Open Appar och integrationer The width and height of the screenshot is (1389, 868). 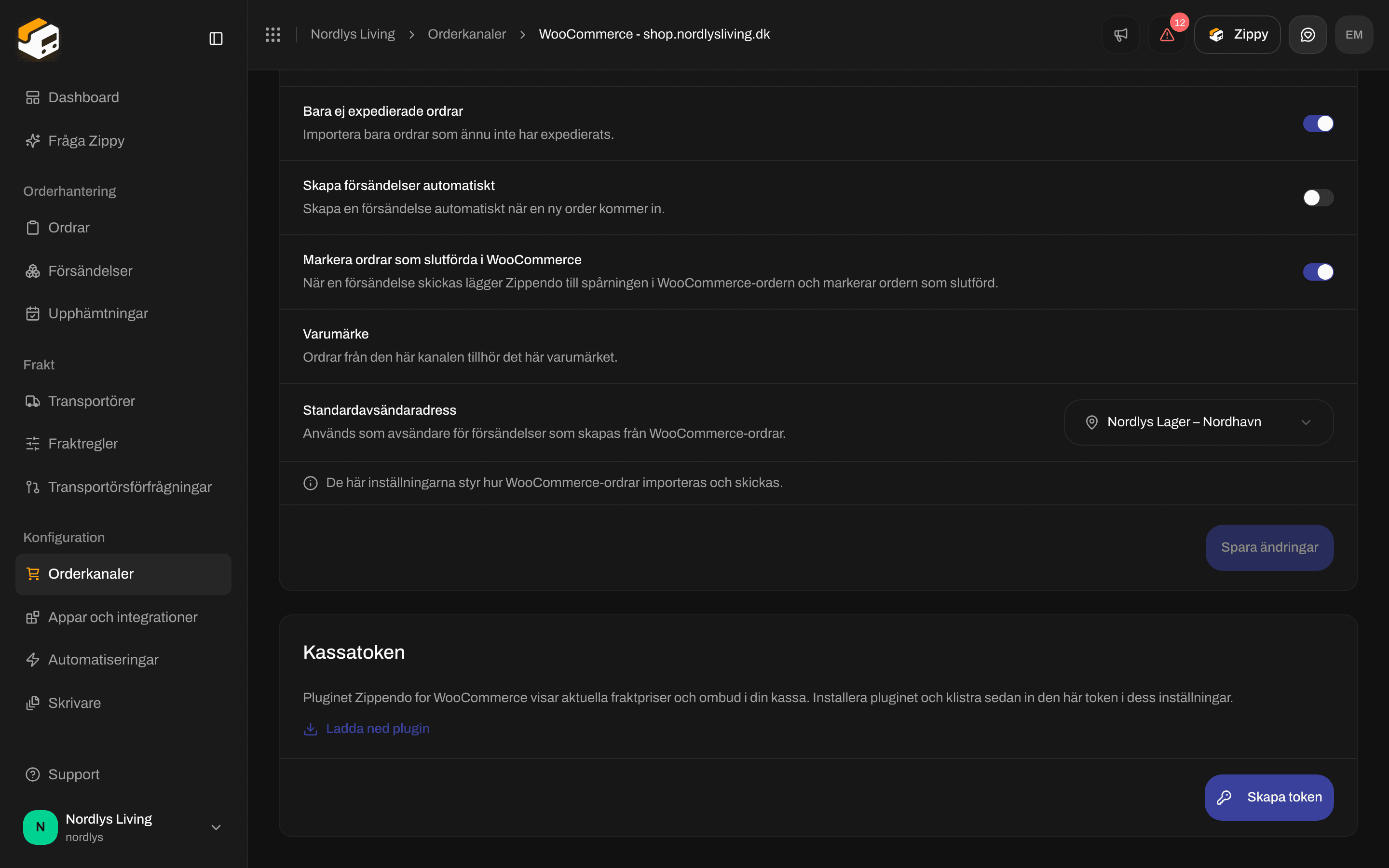coord(123,617)
